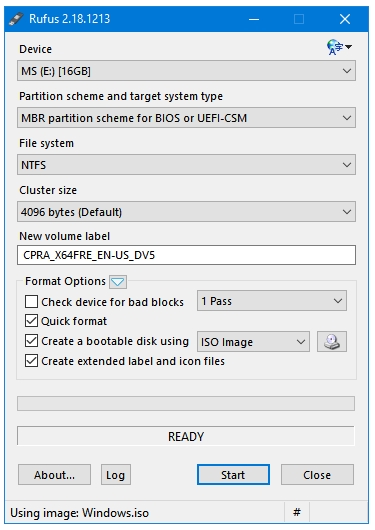This screenshot has height=530, width=375.
Task: Click the # hash button in status bar
Action: click(x=297, y=512)
